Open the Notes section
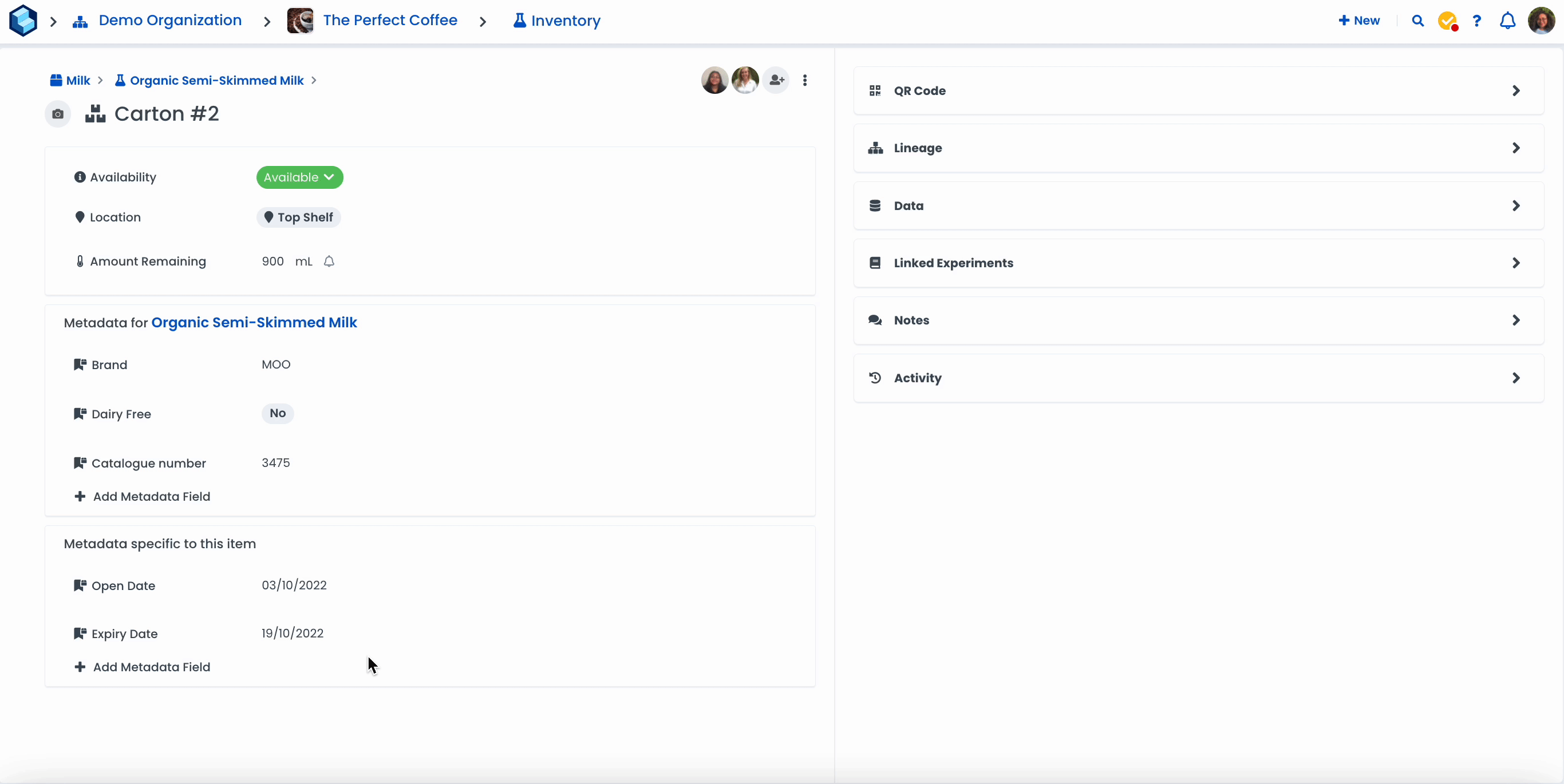 pyautogui.click(x=1198, y=320)
